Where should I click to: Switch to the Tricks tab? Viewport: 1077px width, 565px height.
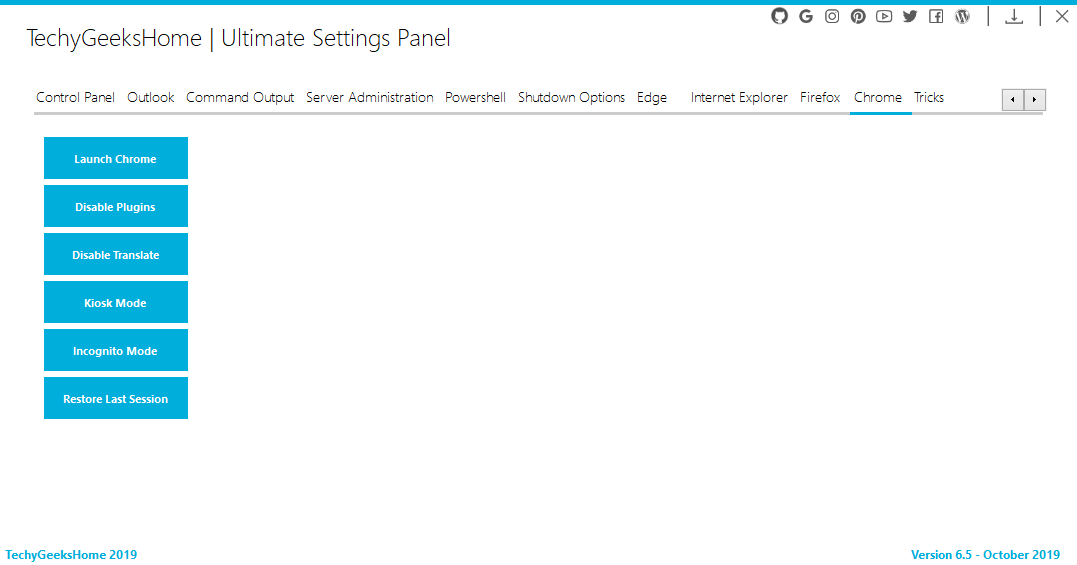[x=929, y=97]
